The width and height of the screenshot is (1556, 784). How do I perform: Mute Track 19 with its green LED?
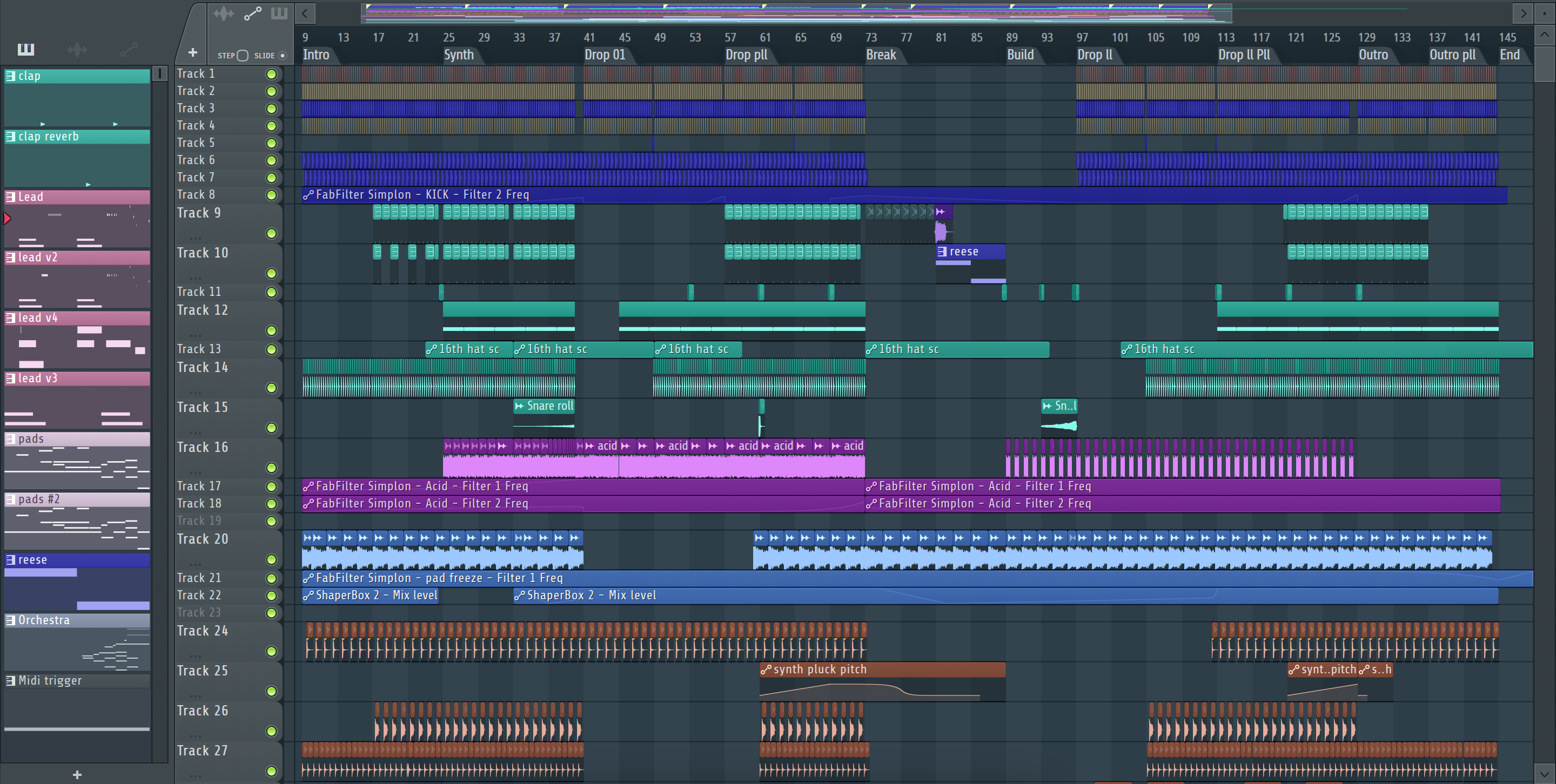pyautogui.click(x=271, y=521)
